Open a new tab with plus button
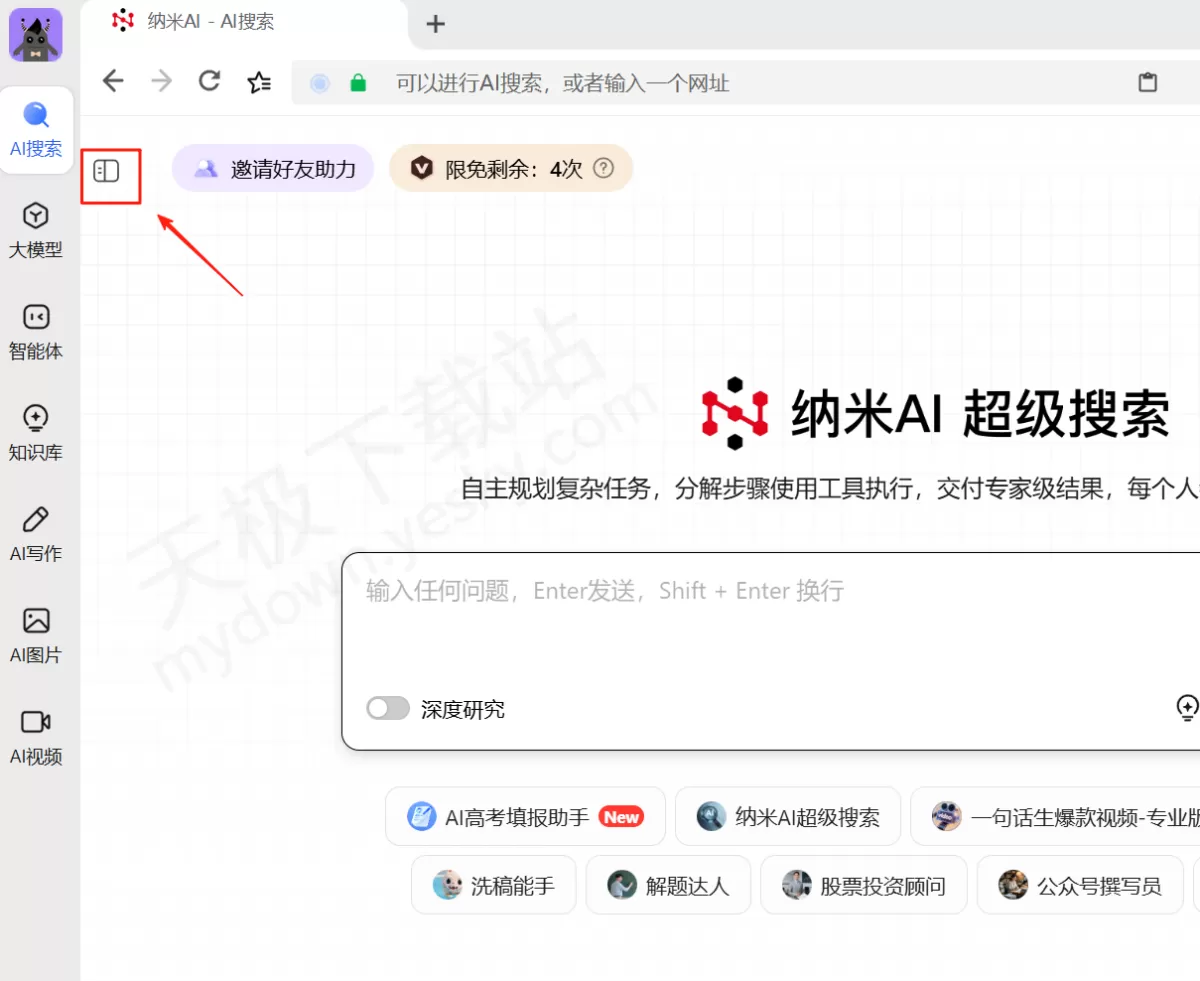 (435, 24)
